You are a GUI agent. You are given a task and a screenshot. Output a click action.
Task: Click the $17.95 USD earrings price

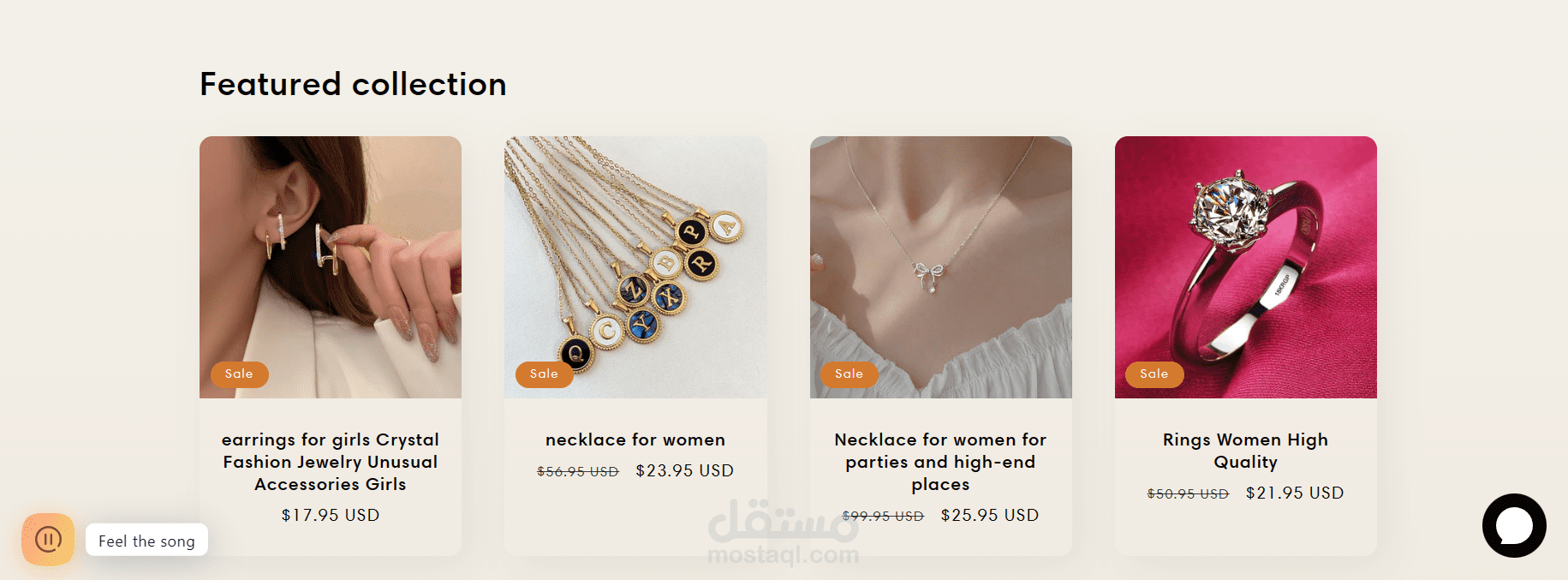coord(331,515)
